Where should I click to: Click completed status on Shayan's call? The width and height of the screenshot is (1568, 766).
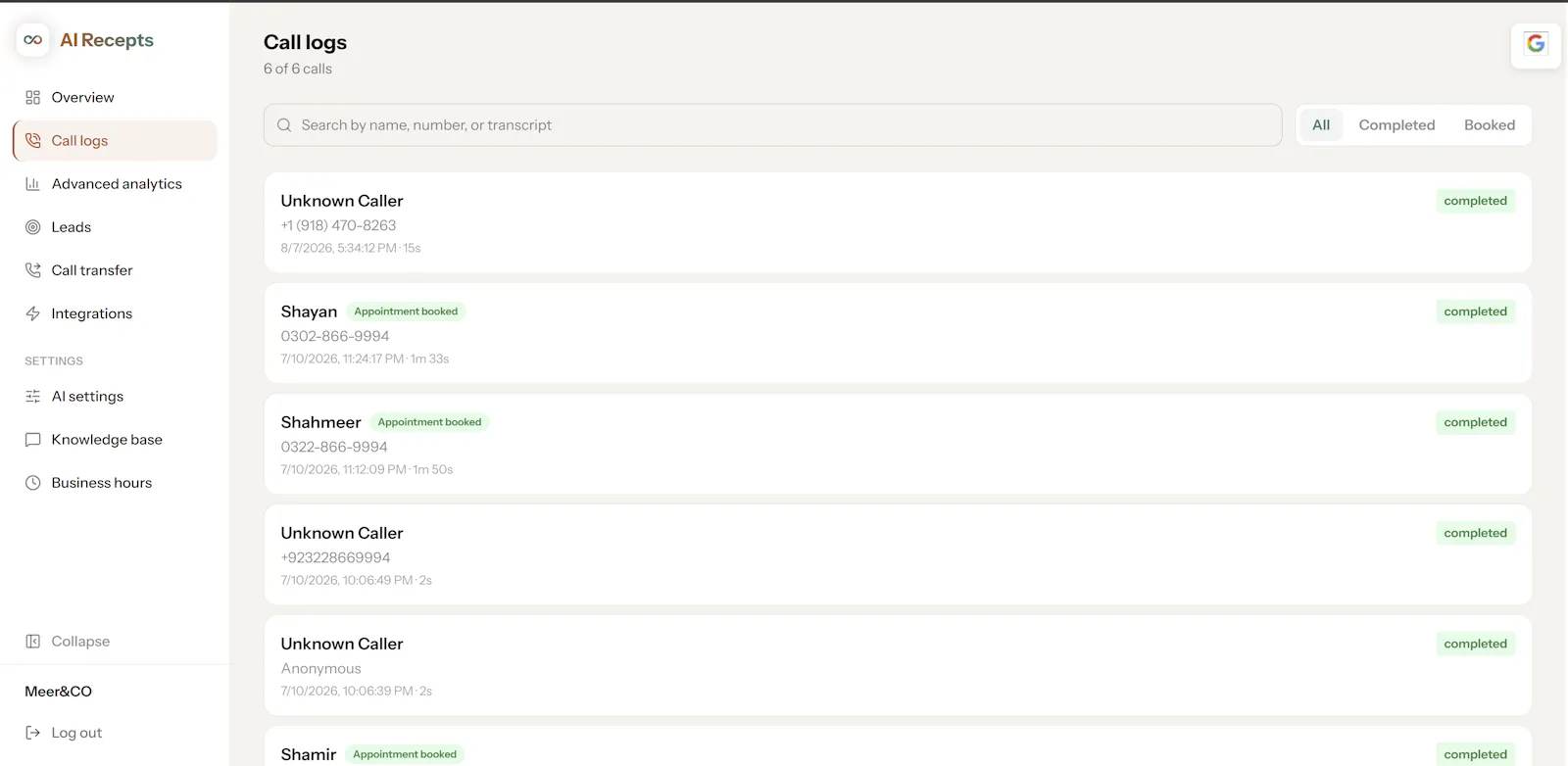click(x=1475, y=311)
